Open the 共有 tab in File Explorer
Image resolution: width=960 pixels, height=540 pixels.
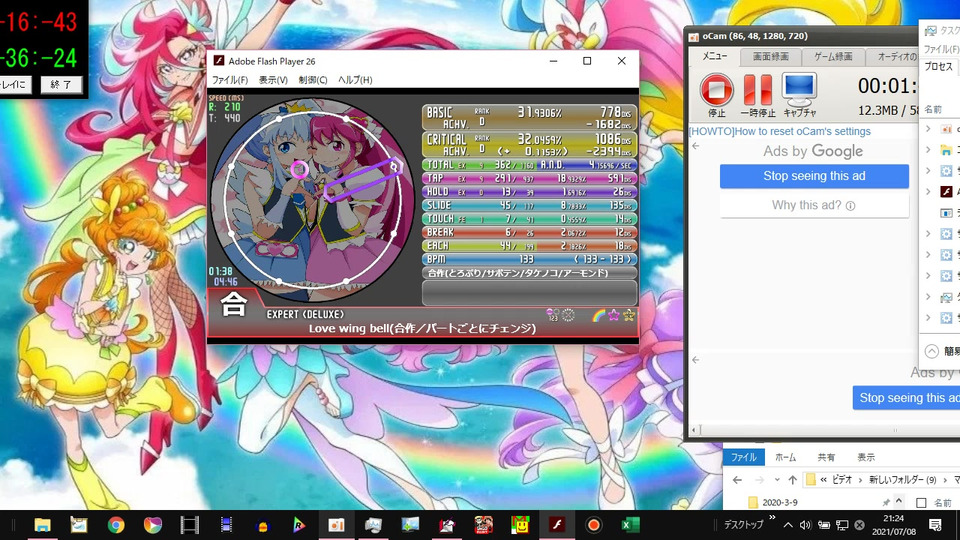pos(826,457)
